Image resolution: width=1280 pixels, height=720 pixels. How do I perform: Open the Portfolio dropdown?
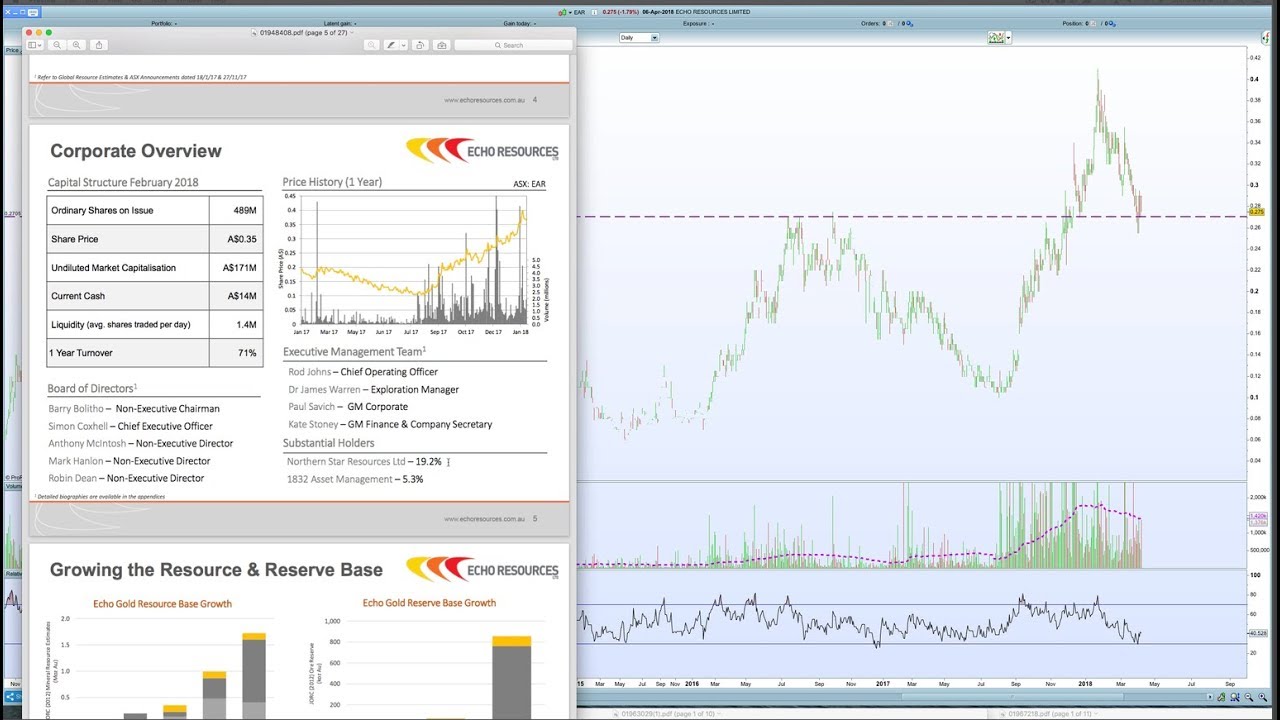click(x=163, y=23)
